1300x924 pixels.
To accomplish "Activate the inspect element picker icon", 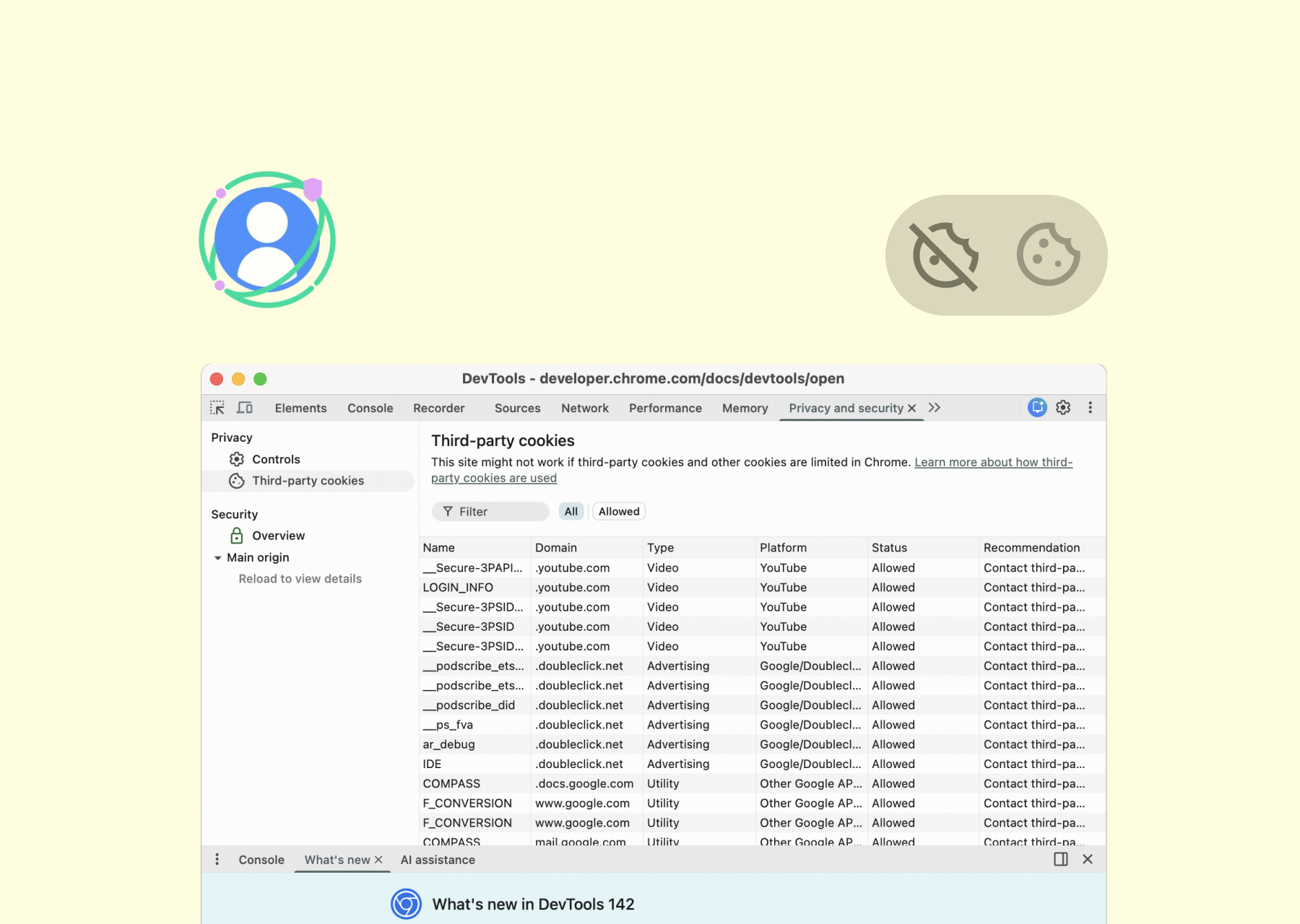I will click(217, 408).
